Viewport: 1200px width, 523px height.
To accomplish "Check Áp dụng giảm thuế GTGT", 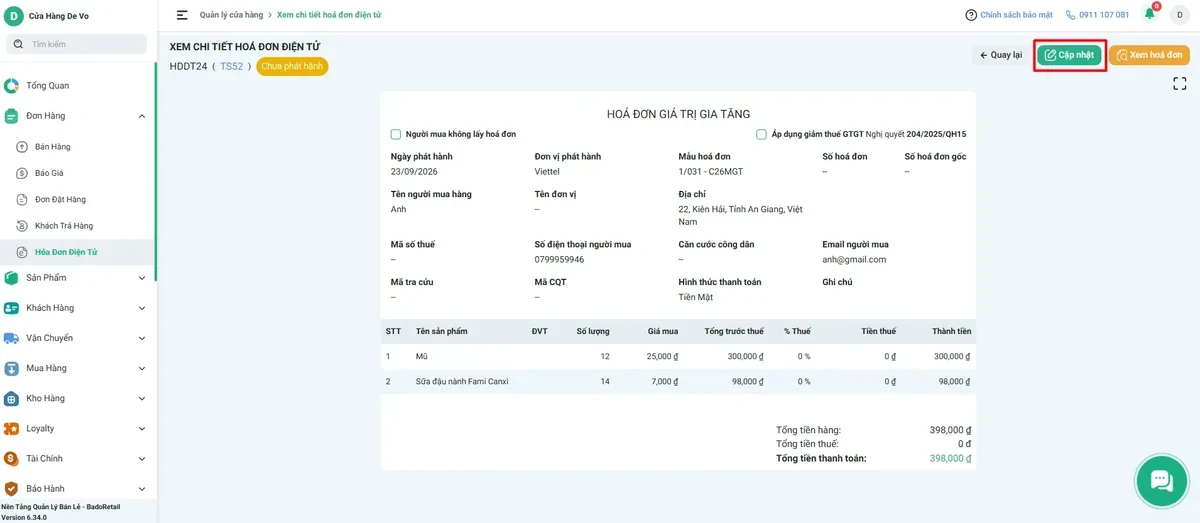I will [762, 134].
